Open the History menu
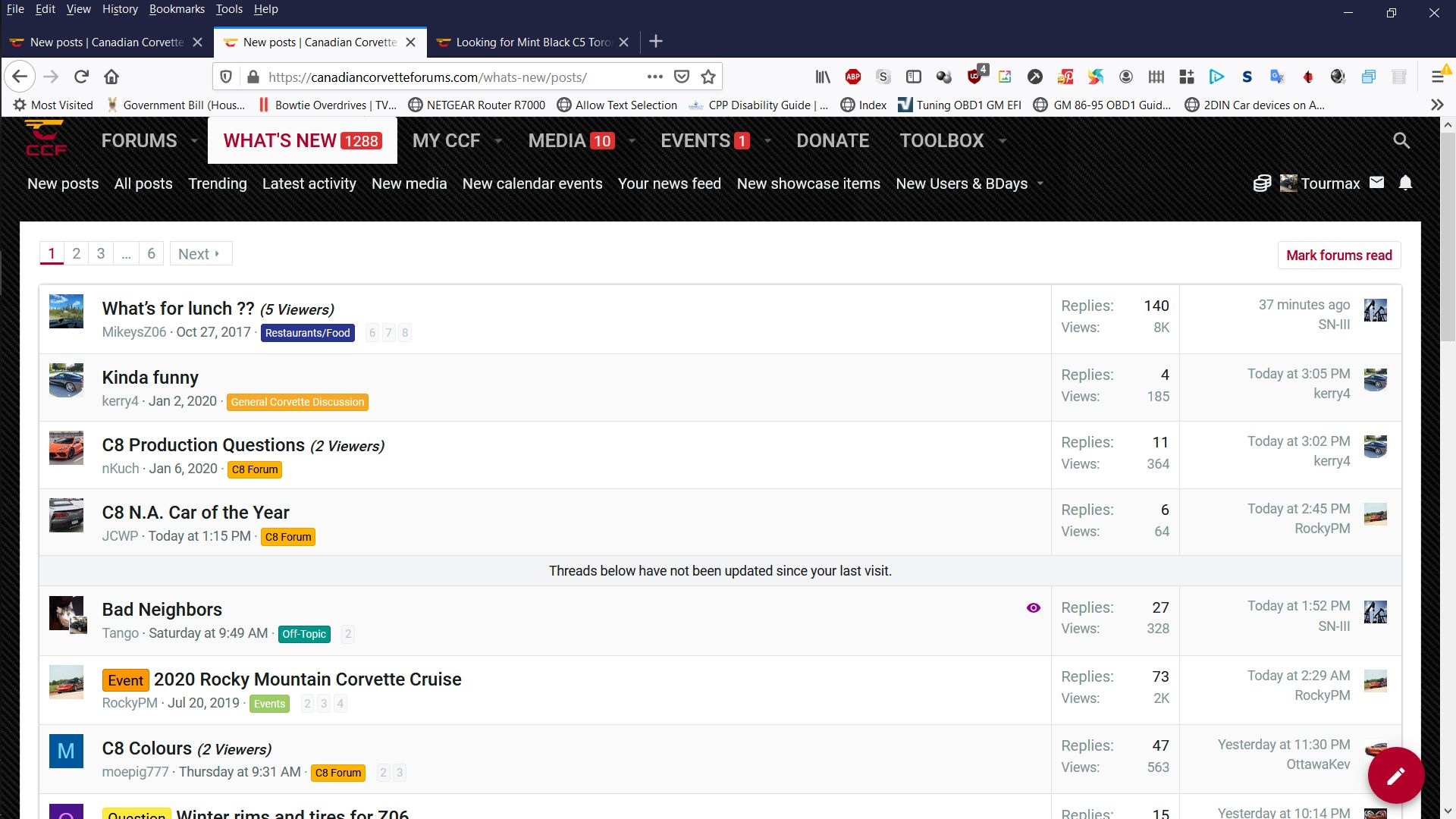The image size is (1456, 819). [x=120, y=9]
